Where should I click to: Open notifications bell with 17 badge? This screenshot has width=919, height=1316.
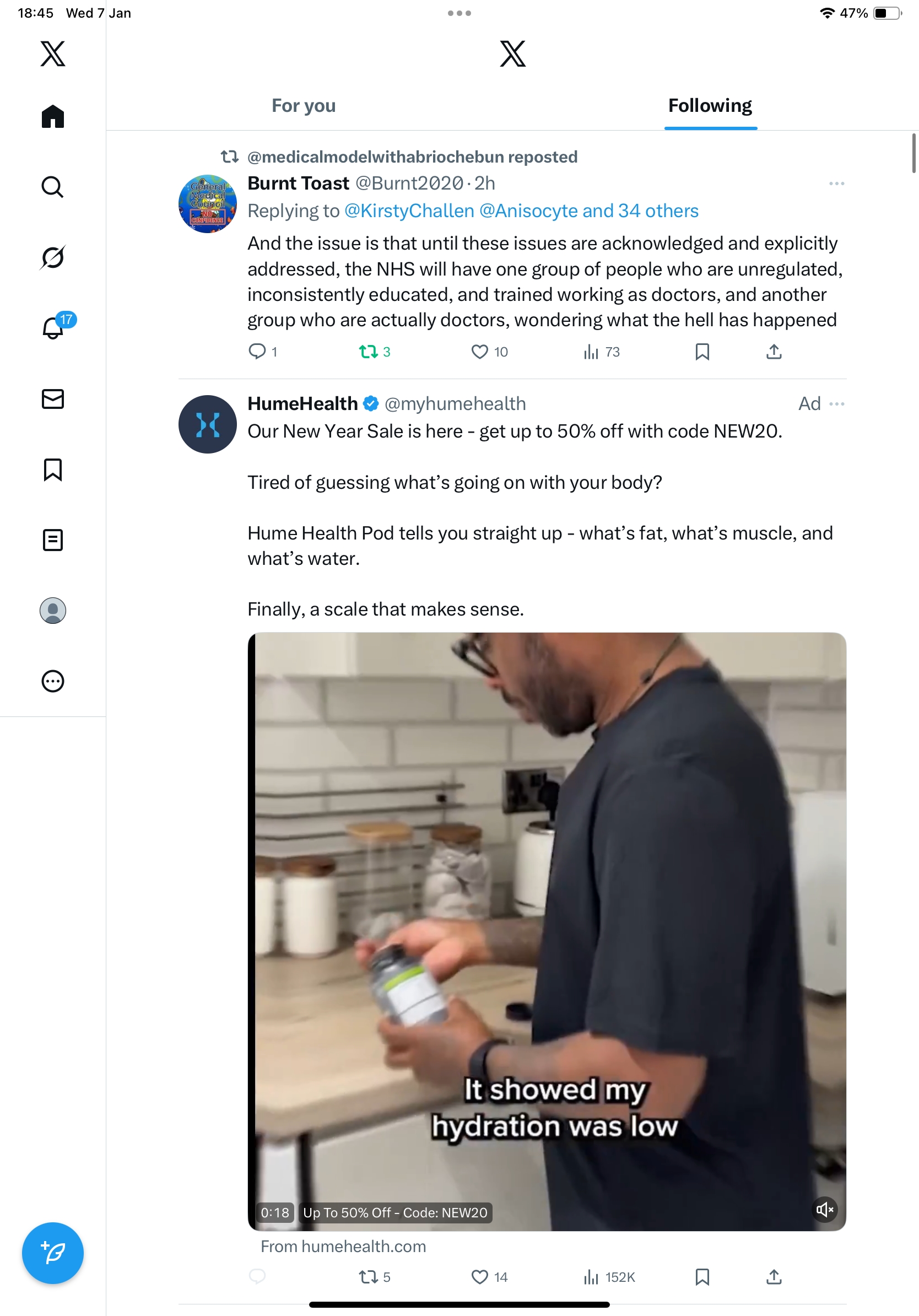click(x=53, y=328)
